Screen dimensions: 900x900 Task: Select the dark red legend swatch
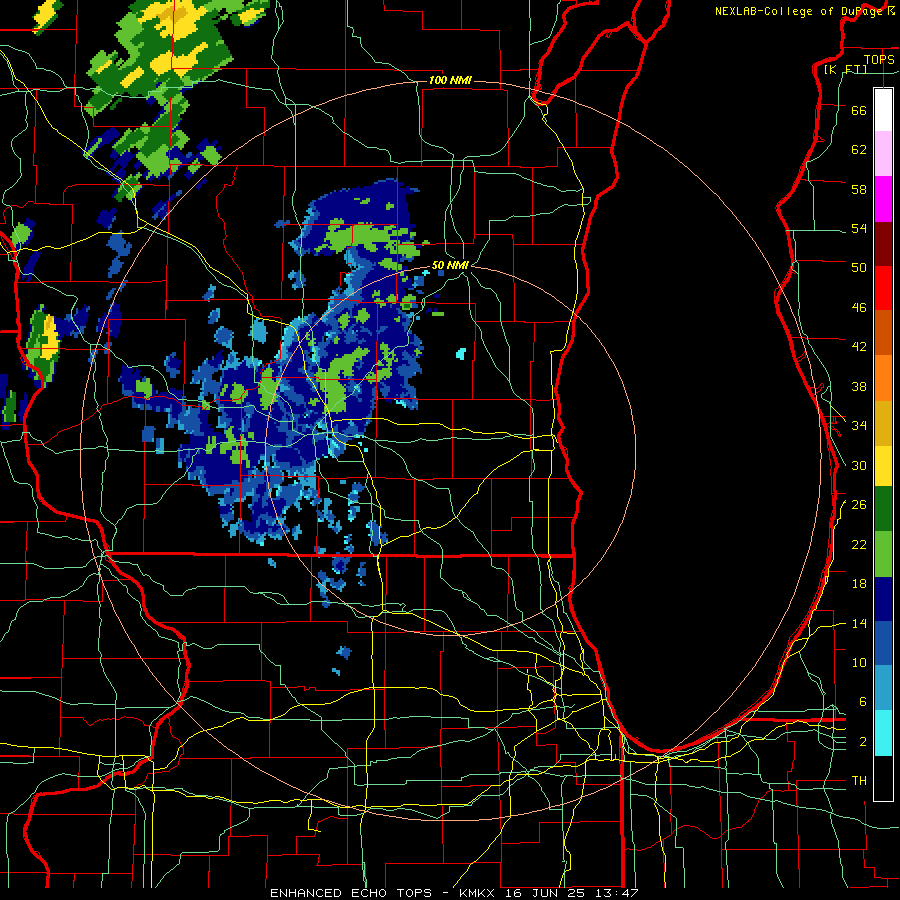pyautogui.click(x=883, y=244)
